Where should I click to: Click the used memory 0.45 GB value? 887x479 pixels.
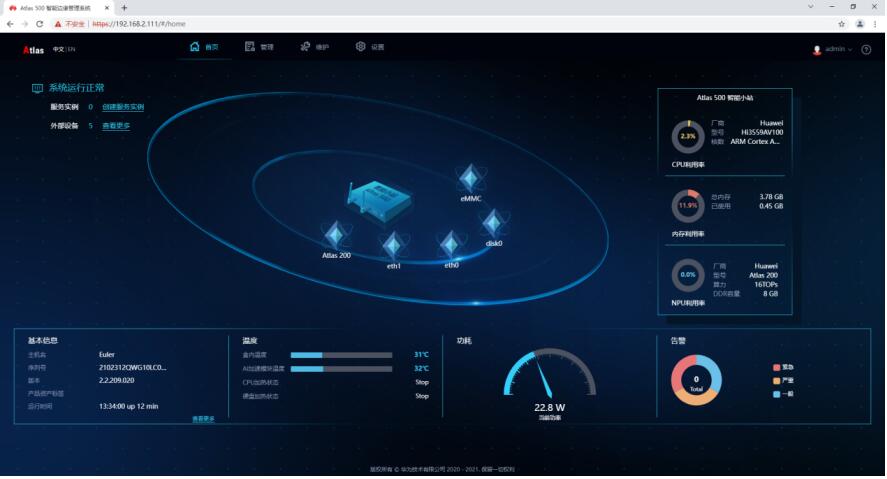(x=771, y=206)
